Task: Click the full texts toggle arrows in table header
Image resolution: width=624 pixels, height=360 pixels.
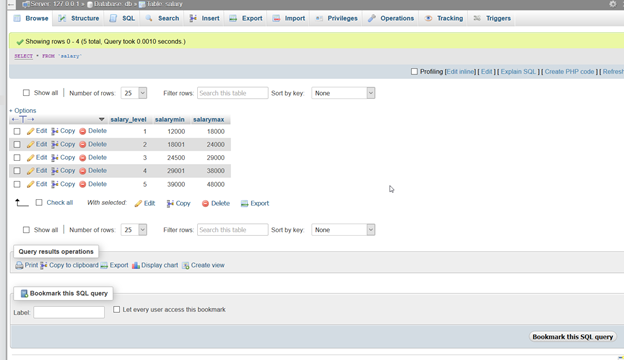Action: tap(23, 119)
